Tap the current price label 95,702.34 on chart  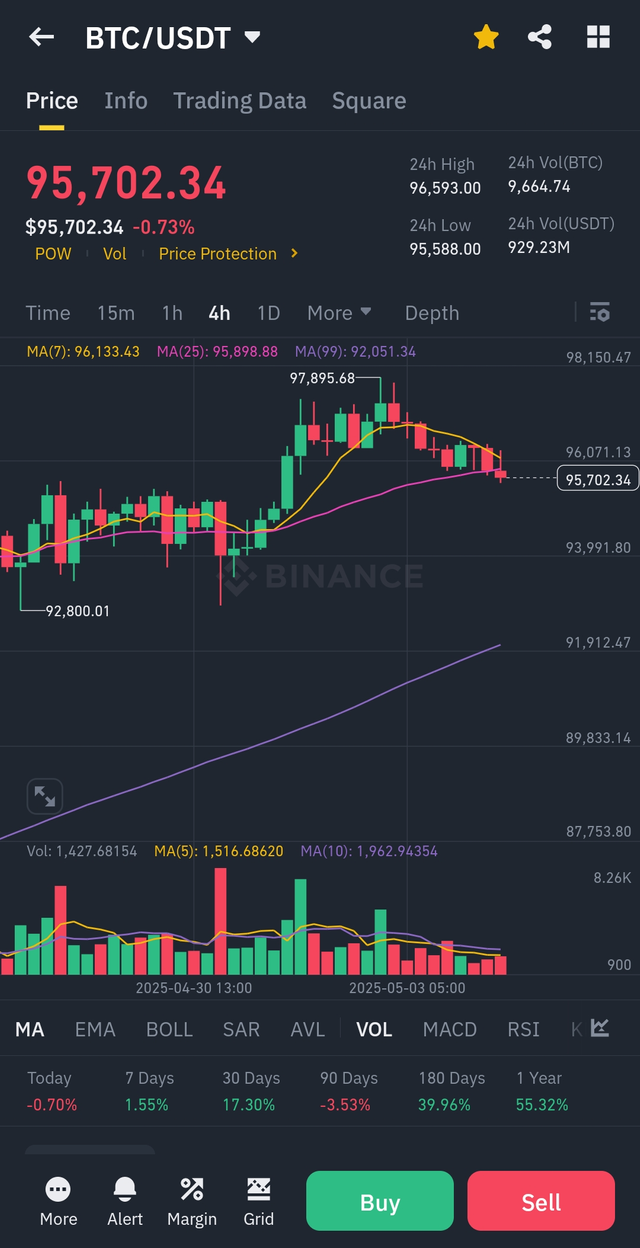pos(598,480)
